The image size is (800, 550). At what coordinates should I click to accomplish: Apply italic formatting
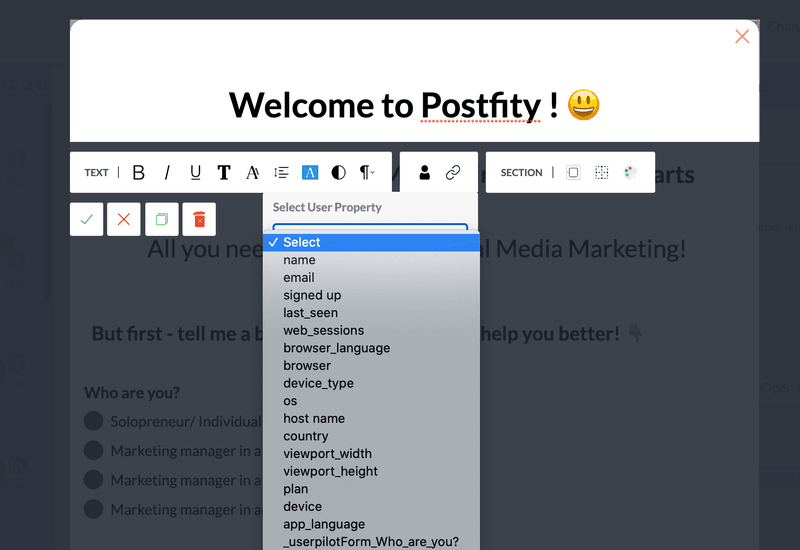[x=167, y=173]
